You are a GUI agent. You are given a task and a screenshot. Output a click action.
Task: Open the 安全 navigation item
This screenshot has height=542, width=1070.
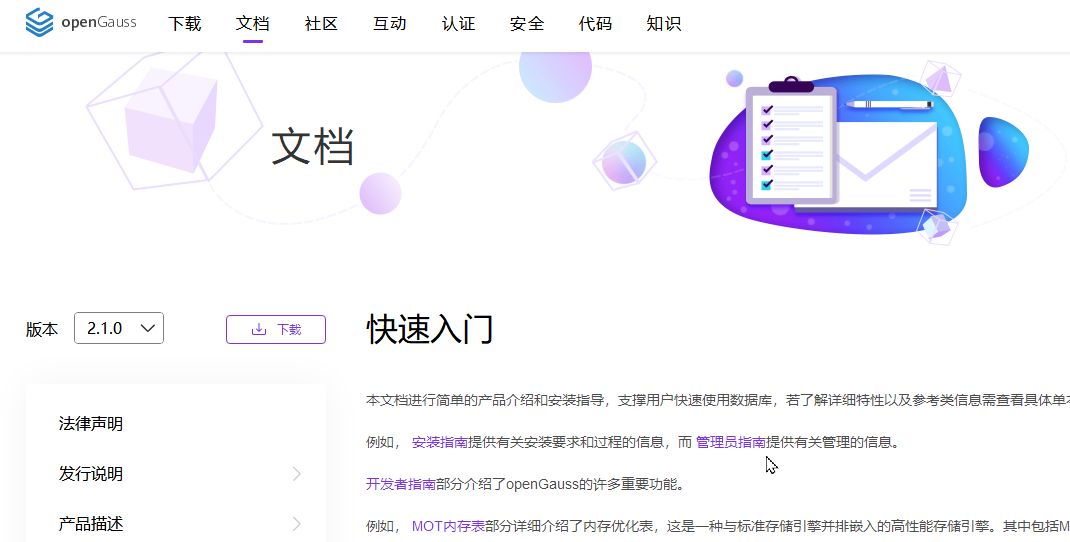coord(527,24)
